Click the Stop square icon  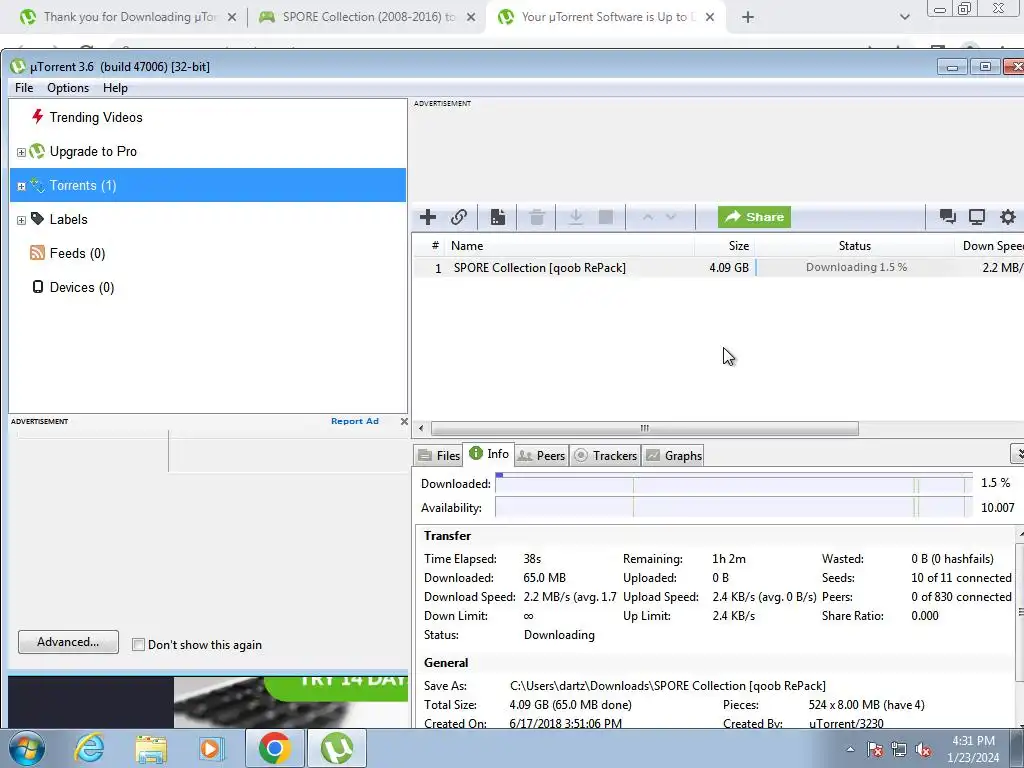(x=606, y=217)
